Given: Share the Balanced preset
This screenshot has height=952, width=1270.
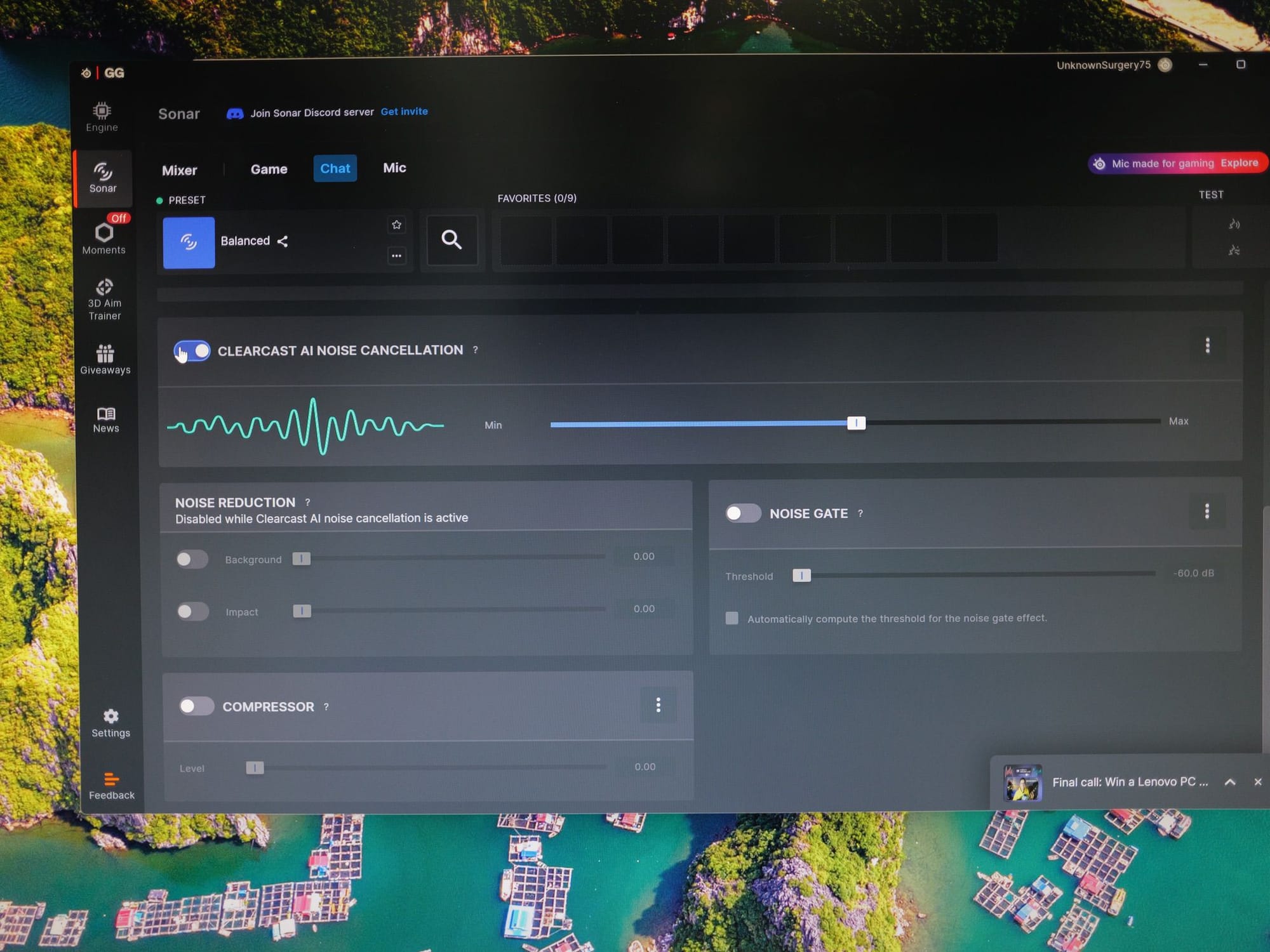Looking at the screenshot, I should click(283, 241).
